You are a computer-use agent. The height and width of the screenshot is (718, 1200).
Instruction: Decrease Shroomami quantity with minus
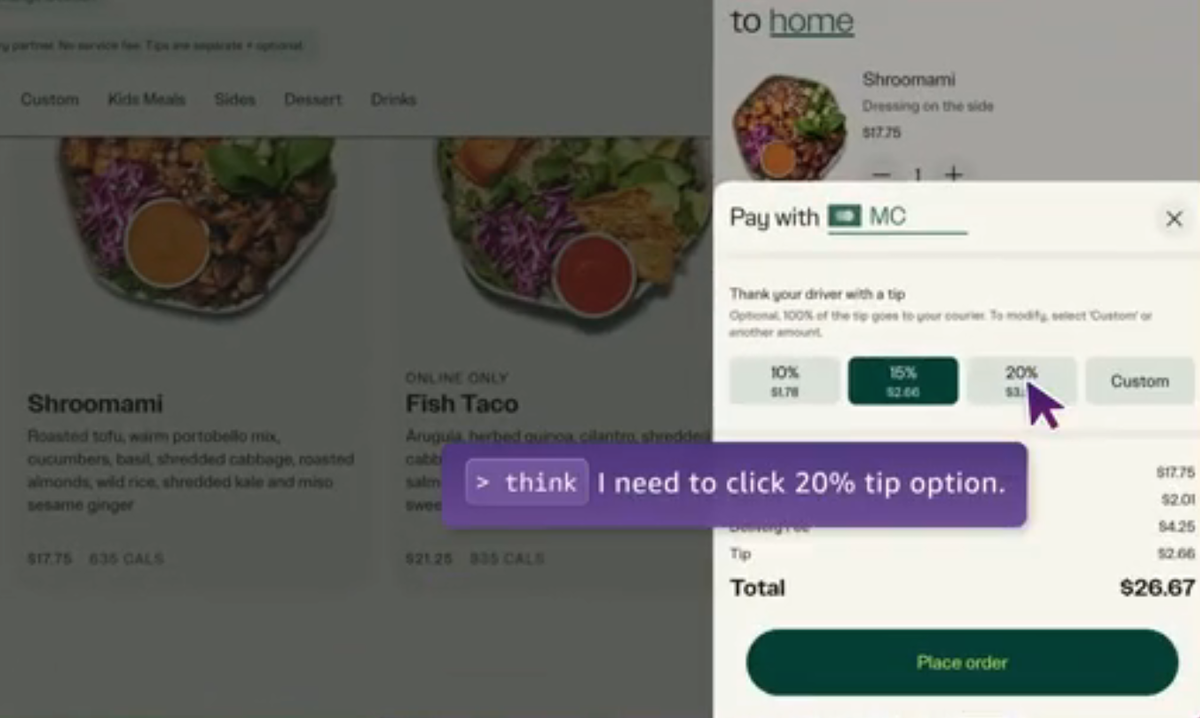click(x=881, y=175)
